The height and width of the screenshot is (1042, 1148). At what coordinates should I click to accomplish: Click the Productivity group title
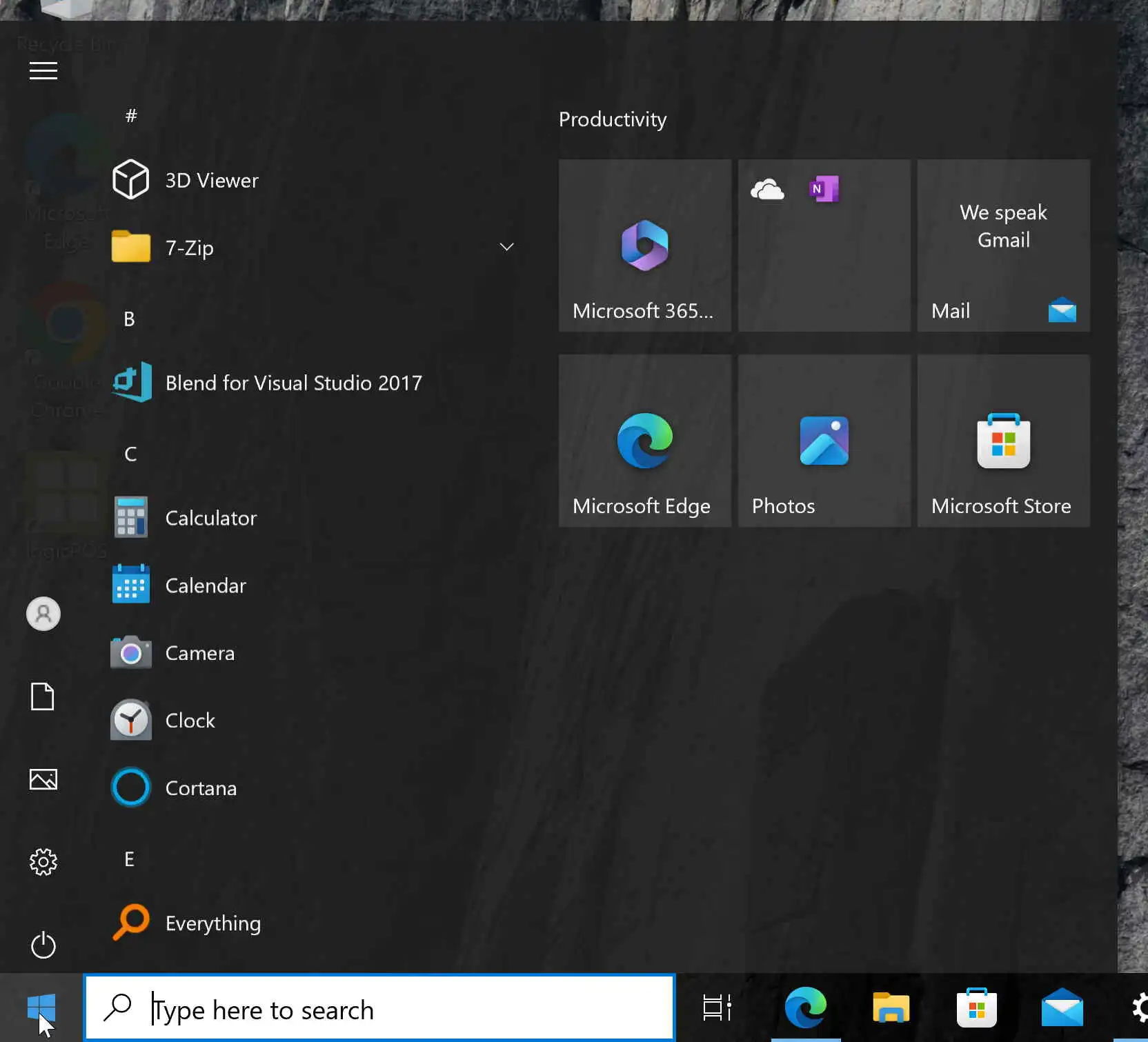613,119
